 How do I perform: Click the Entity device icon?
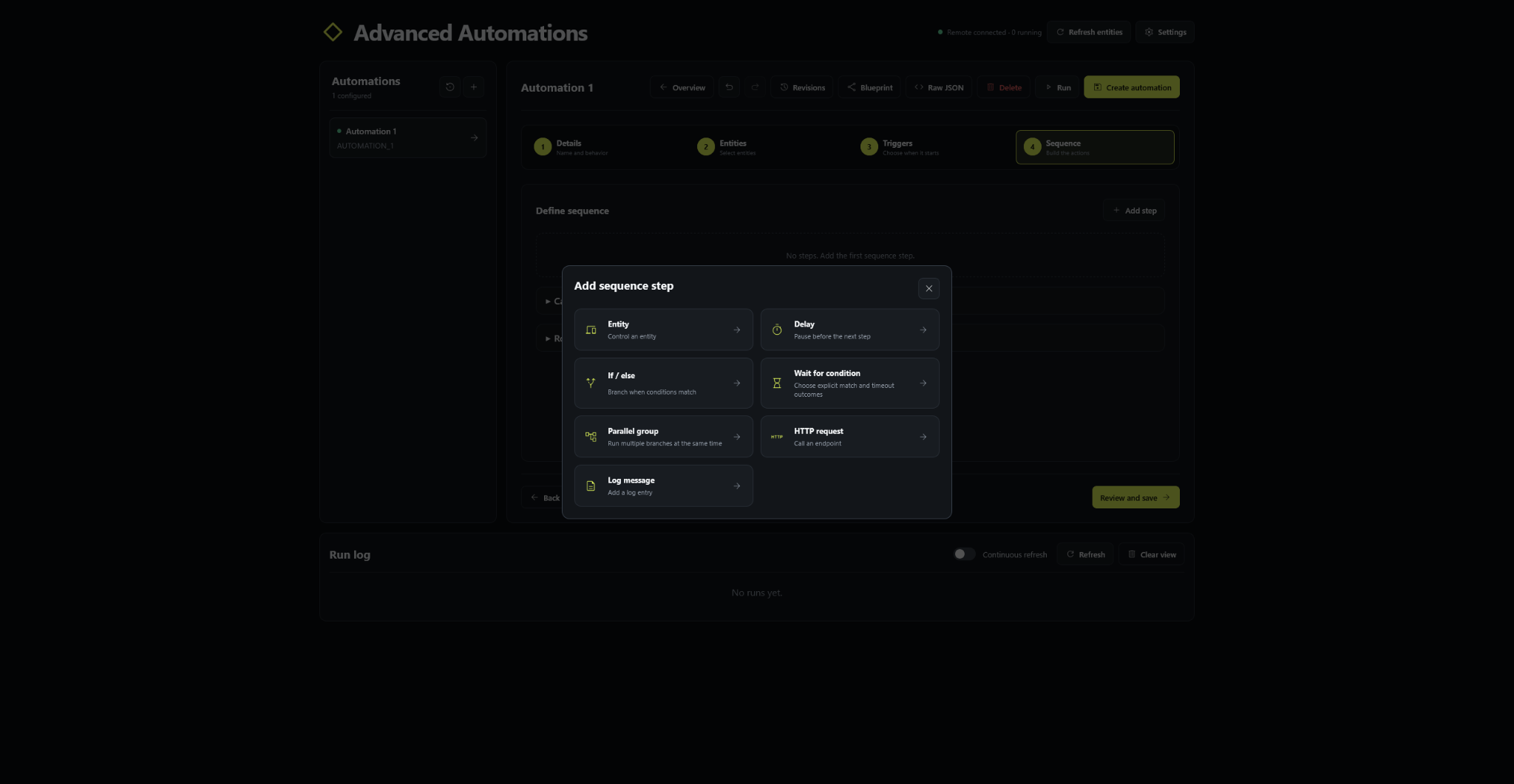[591, 330]
